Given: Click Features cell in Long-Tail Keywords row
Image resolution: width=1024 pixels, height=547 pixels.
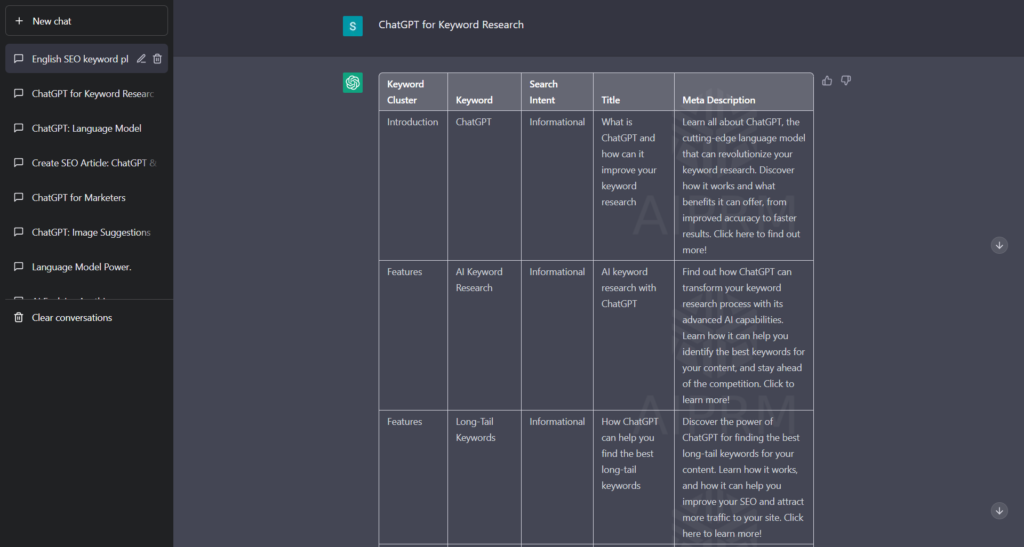Looking at the screenshot, I should pyautogui.click(x=413, y=478).
